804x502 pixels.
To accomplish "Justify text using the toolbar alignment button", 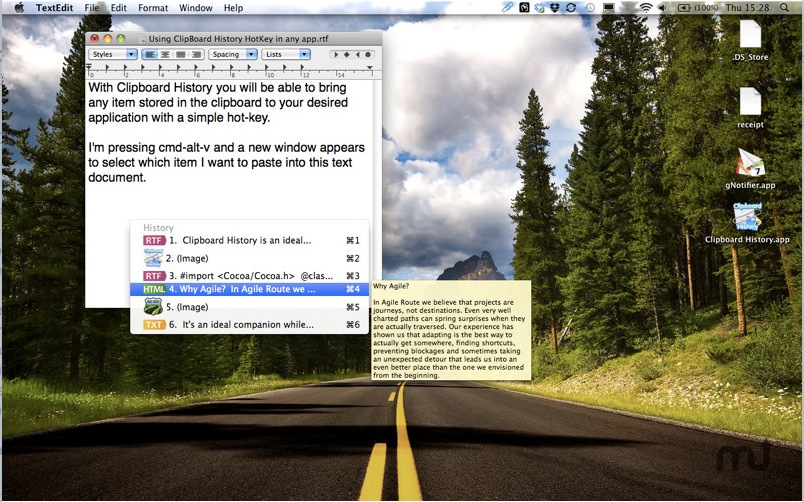I will (x=180, y=54).
